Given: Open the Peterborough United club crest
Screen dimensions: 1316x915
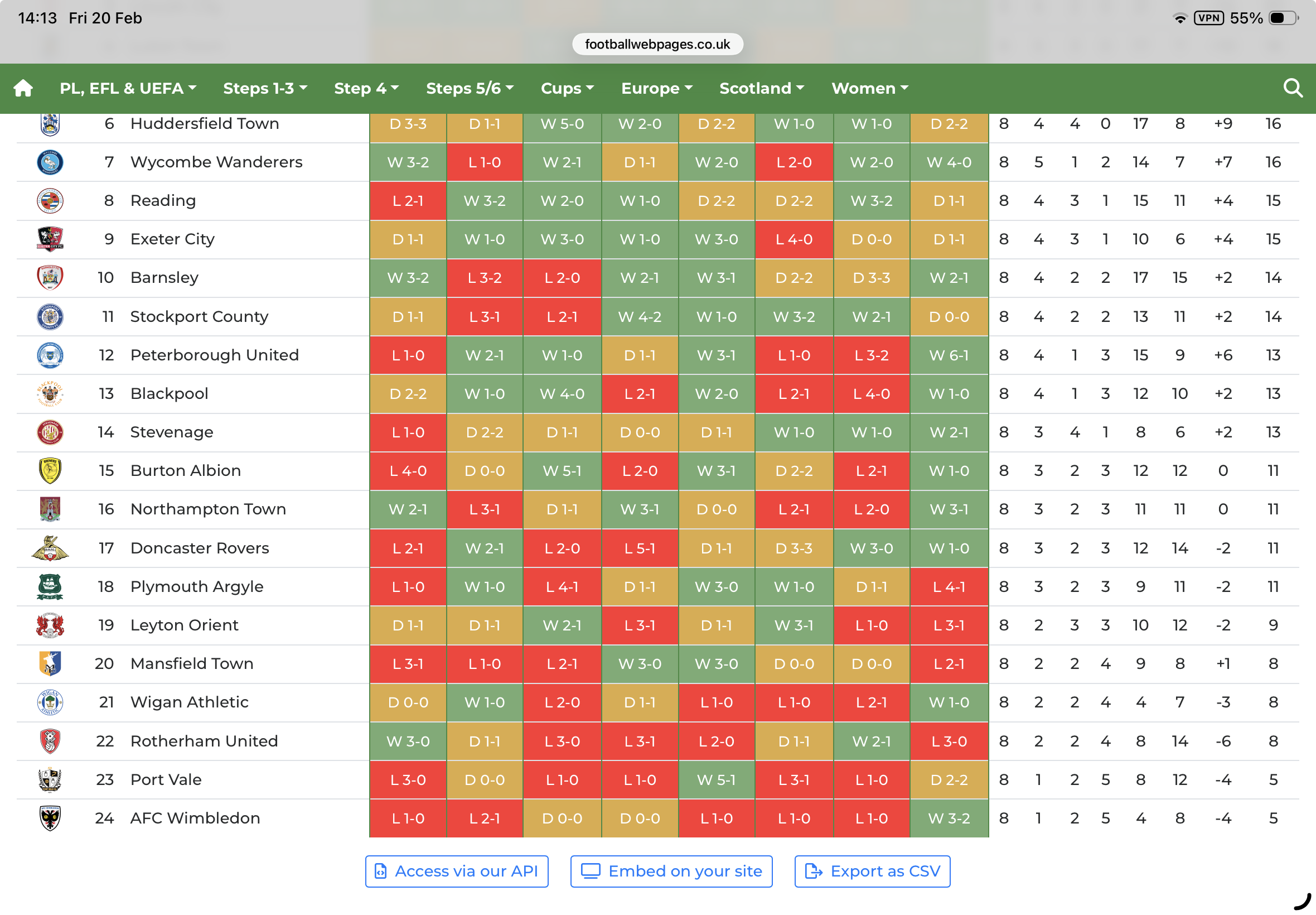Looking at the screenshot, I should 50,355.
